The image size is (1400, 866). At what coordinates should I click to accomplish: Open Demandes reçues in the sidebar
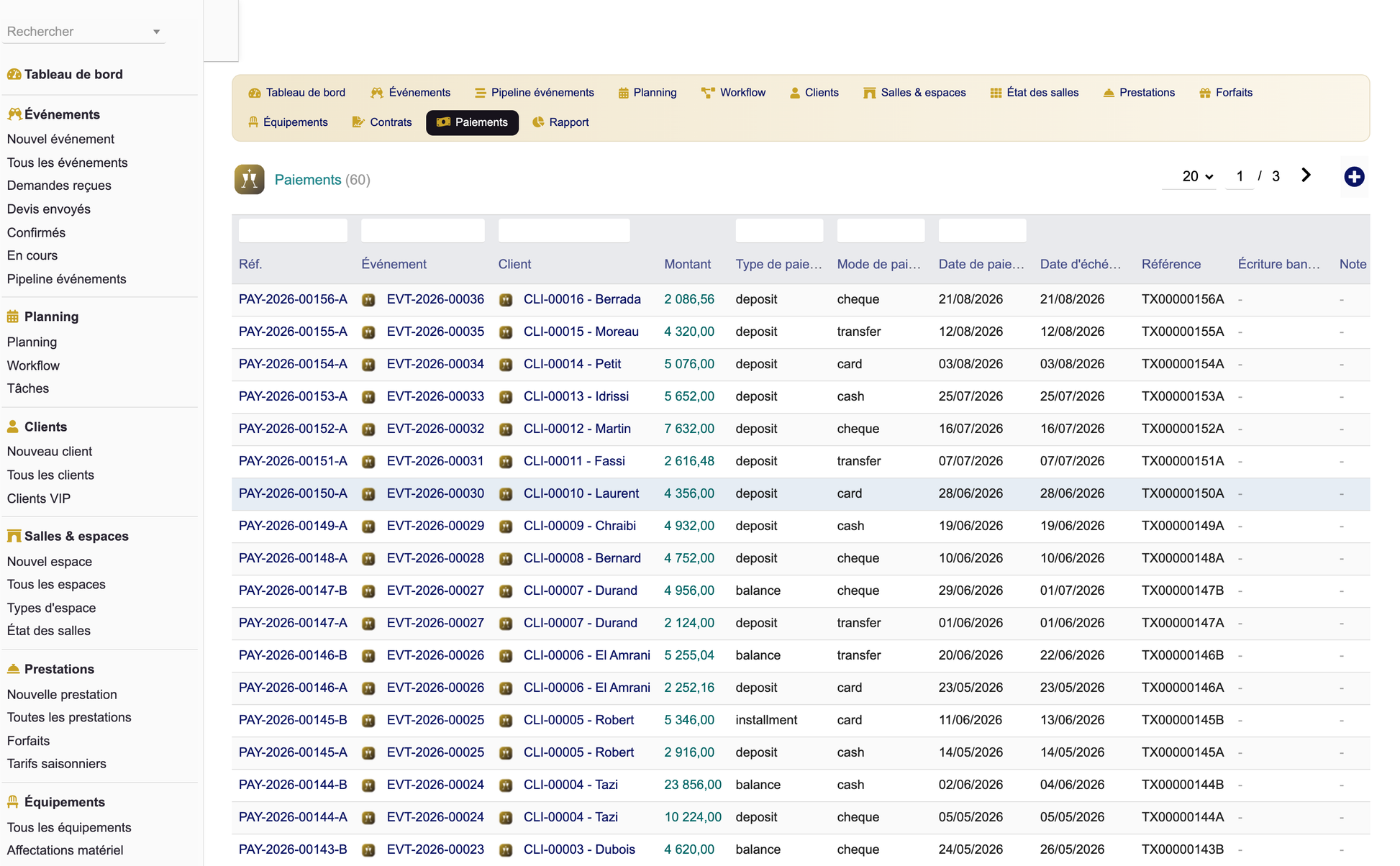tap(59, 186)
